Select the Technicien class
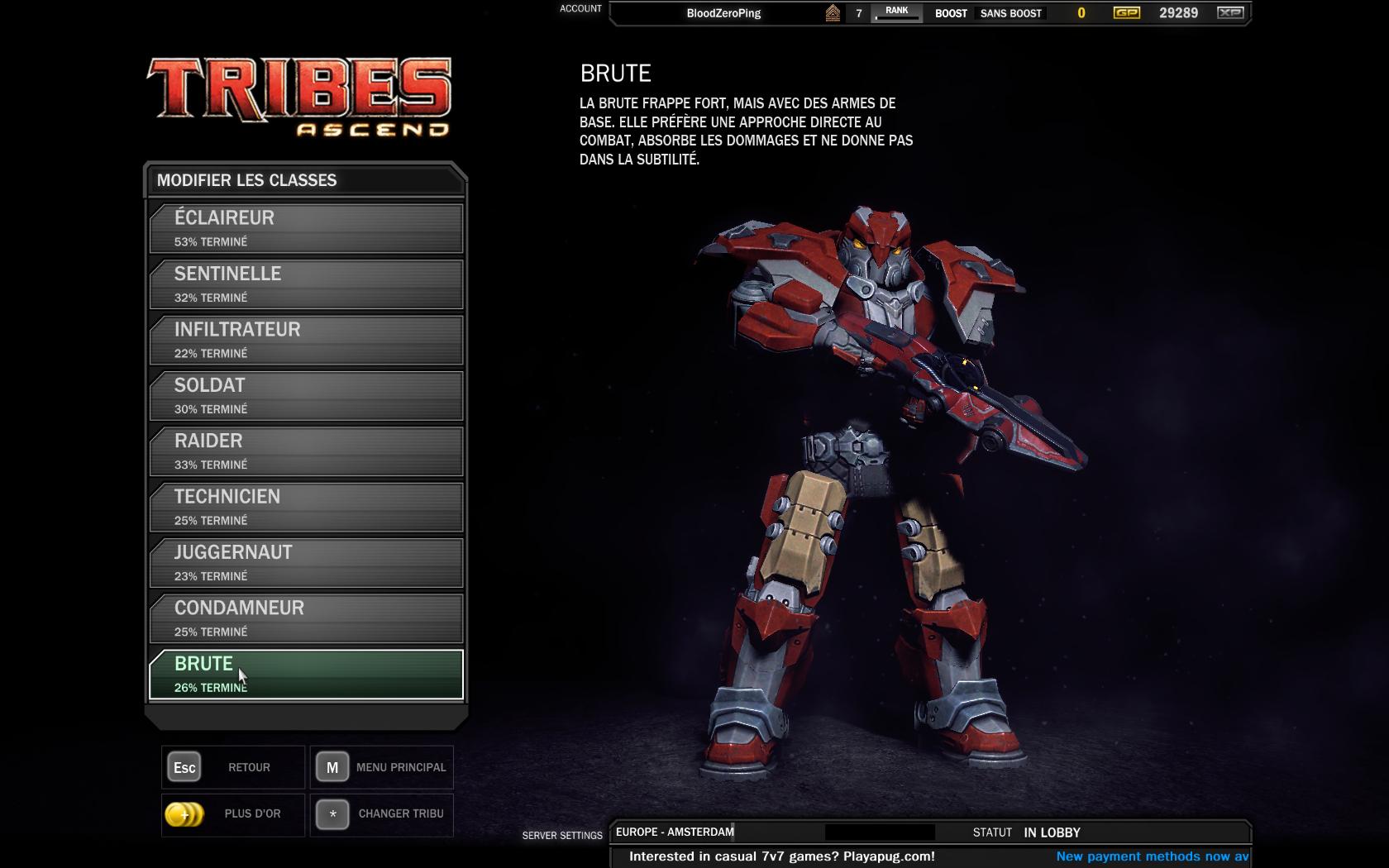Image resolution: width=1389 pixels, height=868 pixels. pos(306,507)
